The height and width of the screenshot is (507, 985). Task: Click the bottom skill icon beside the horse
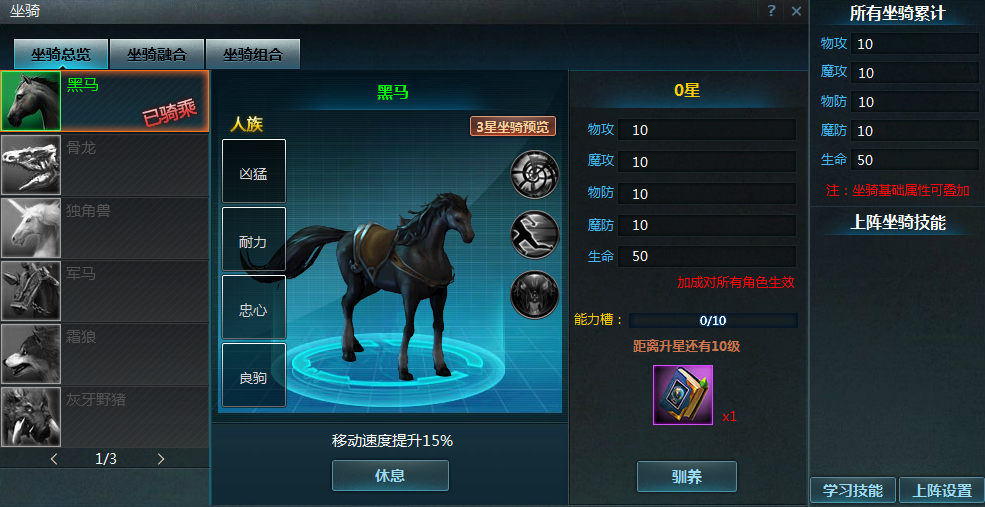[535, 294]
